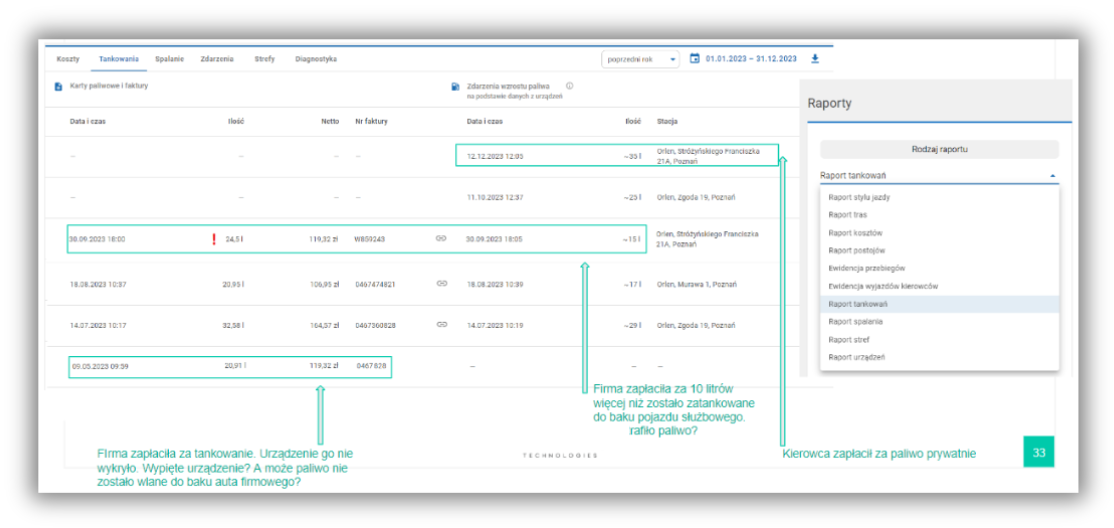Switch to the Koszty tab

pyautogui.click(x=68, y=59)
